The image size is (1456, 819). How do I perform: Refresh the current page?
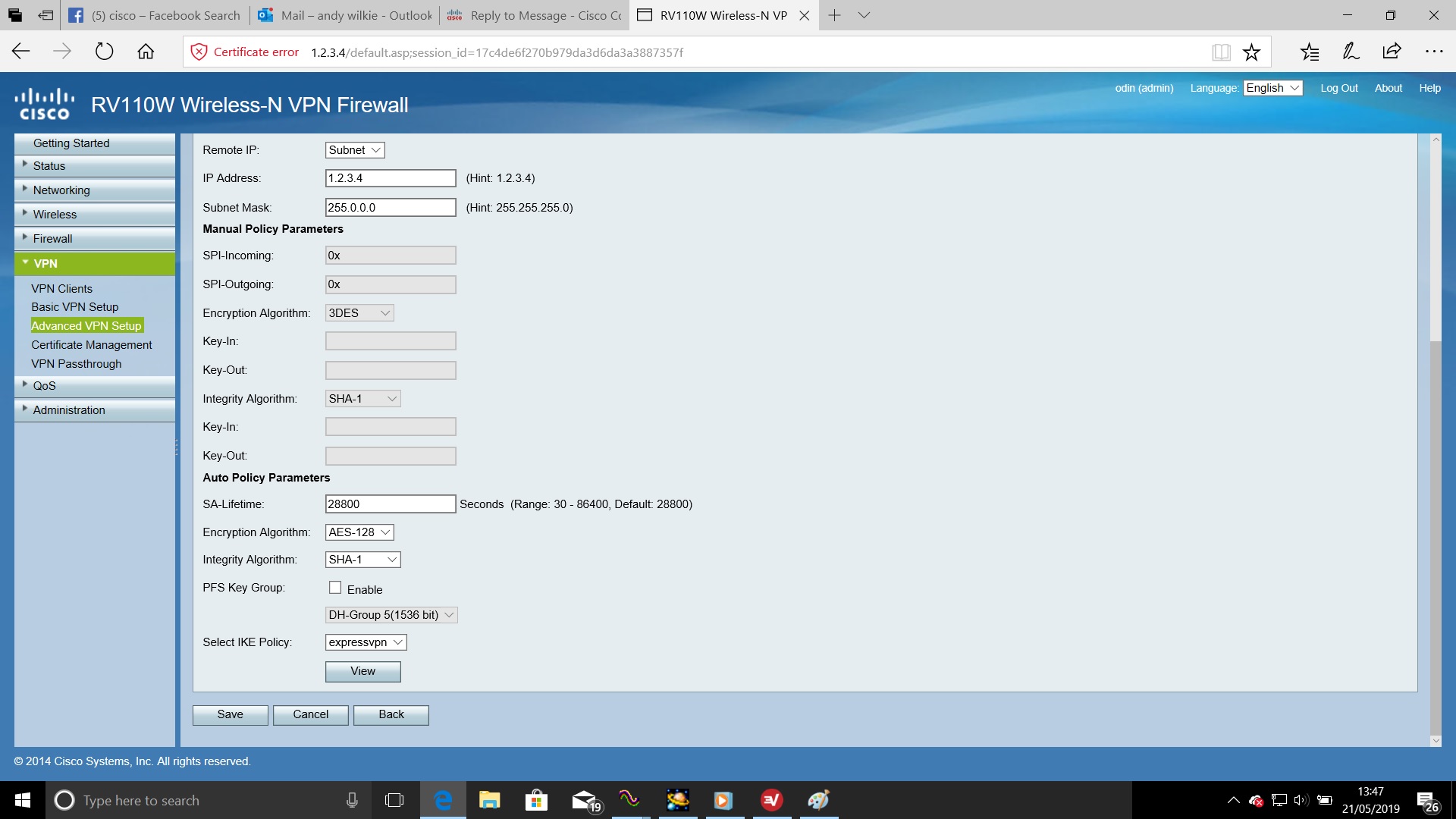(x=104, y=52)
